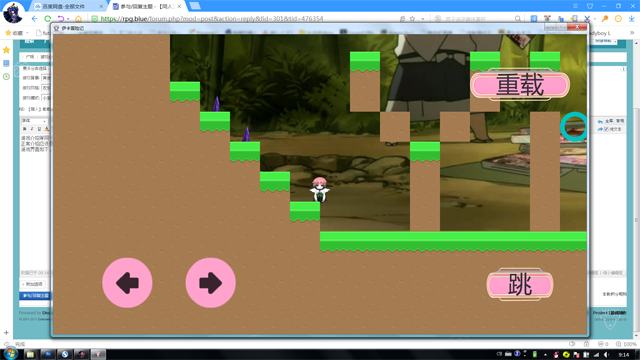Click the teal circle goal at right edge

(574, 127)
